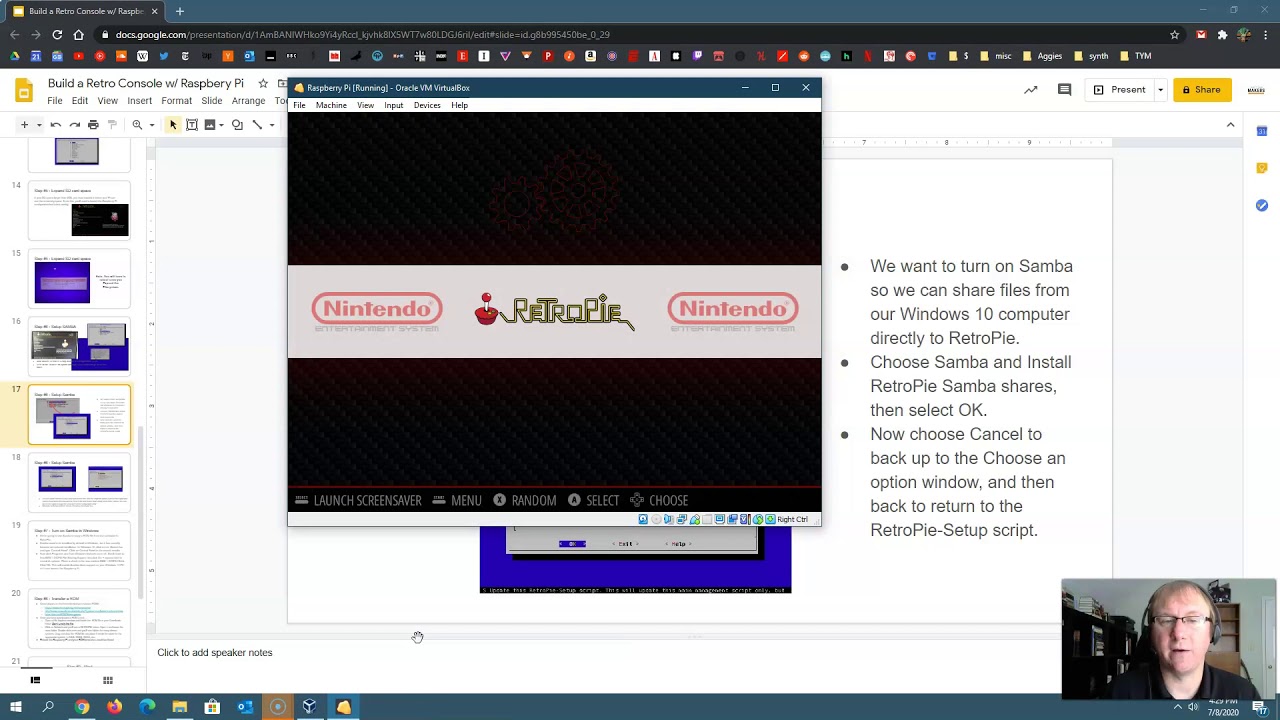Viewport: 1280px width, 720px height.
Task: Open the synth bookmark folder
Action: point(1090,56)
